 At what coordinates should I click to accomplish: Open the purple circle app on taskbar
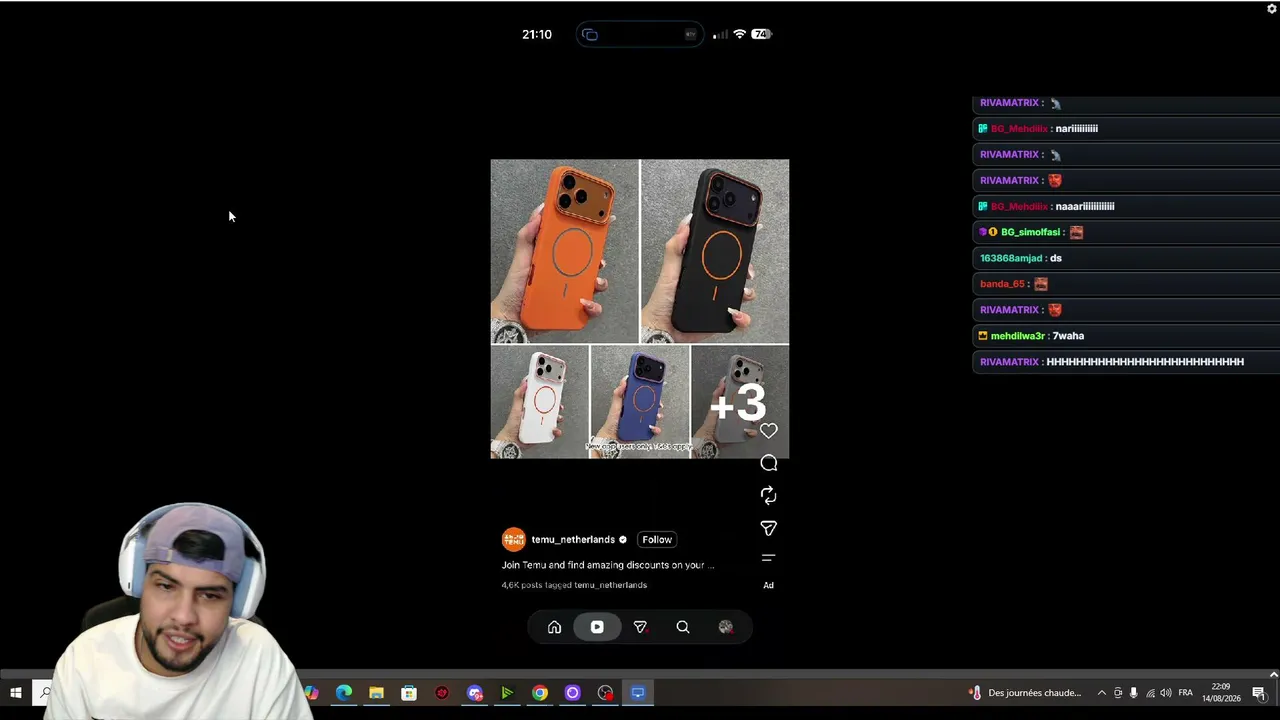(572, 693)
